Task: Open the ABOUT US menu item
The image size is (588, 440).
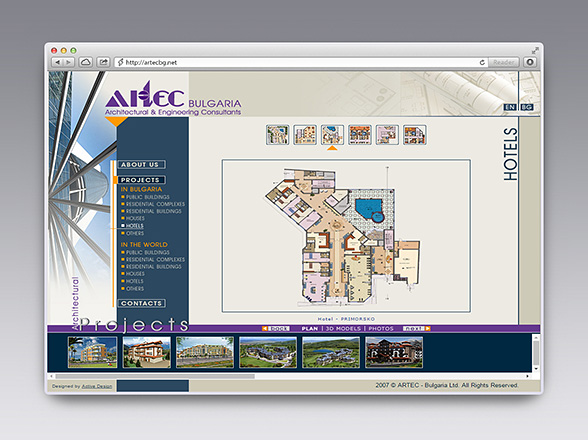Action: click(x=141, y=165)
